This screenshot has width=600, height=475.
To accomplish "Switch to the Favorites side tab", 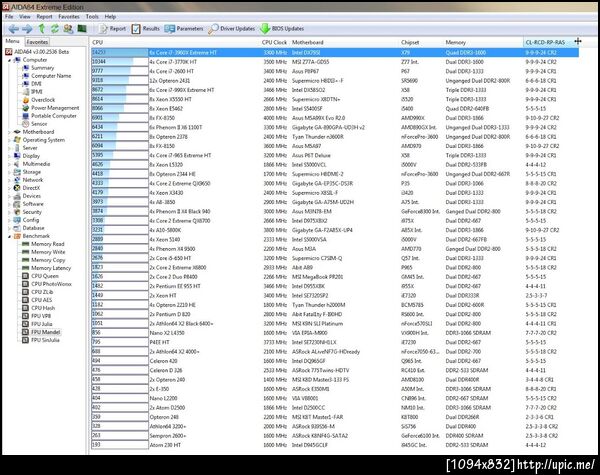I will tap(37, 42).
